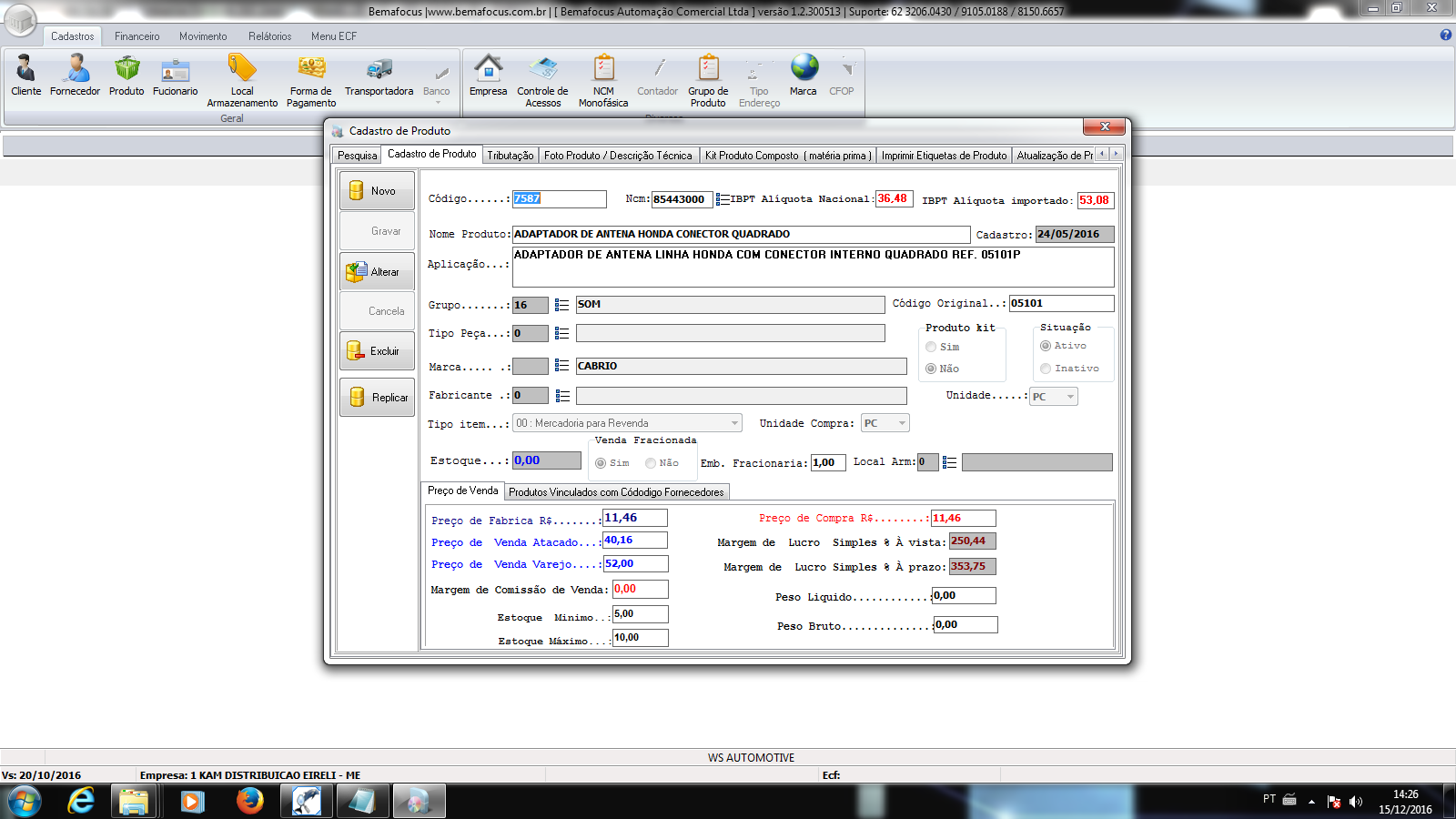This screenshot has width=1456, height=819.
Task: Open Kit Produto Composto tab
Action: (x=788, y=156)
